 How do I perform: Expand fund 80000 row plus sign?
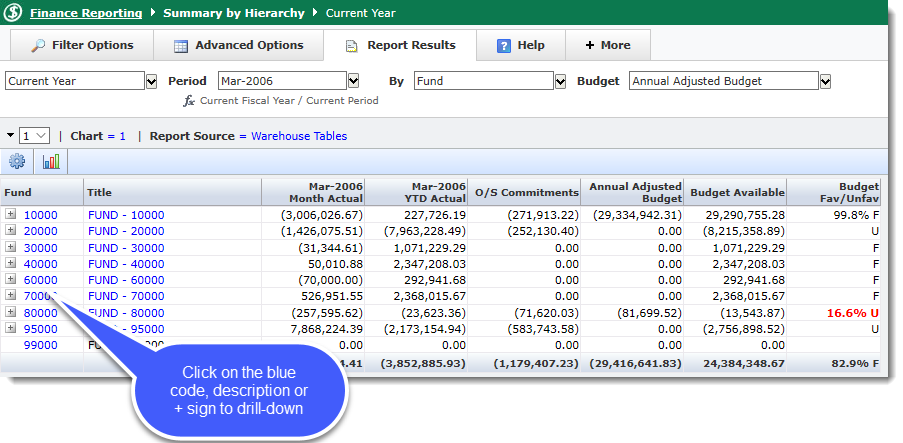coord(11,312)
